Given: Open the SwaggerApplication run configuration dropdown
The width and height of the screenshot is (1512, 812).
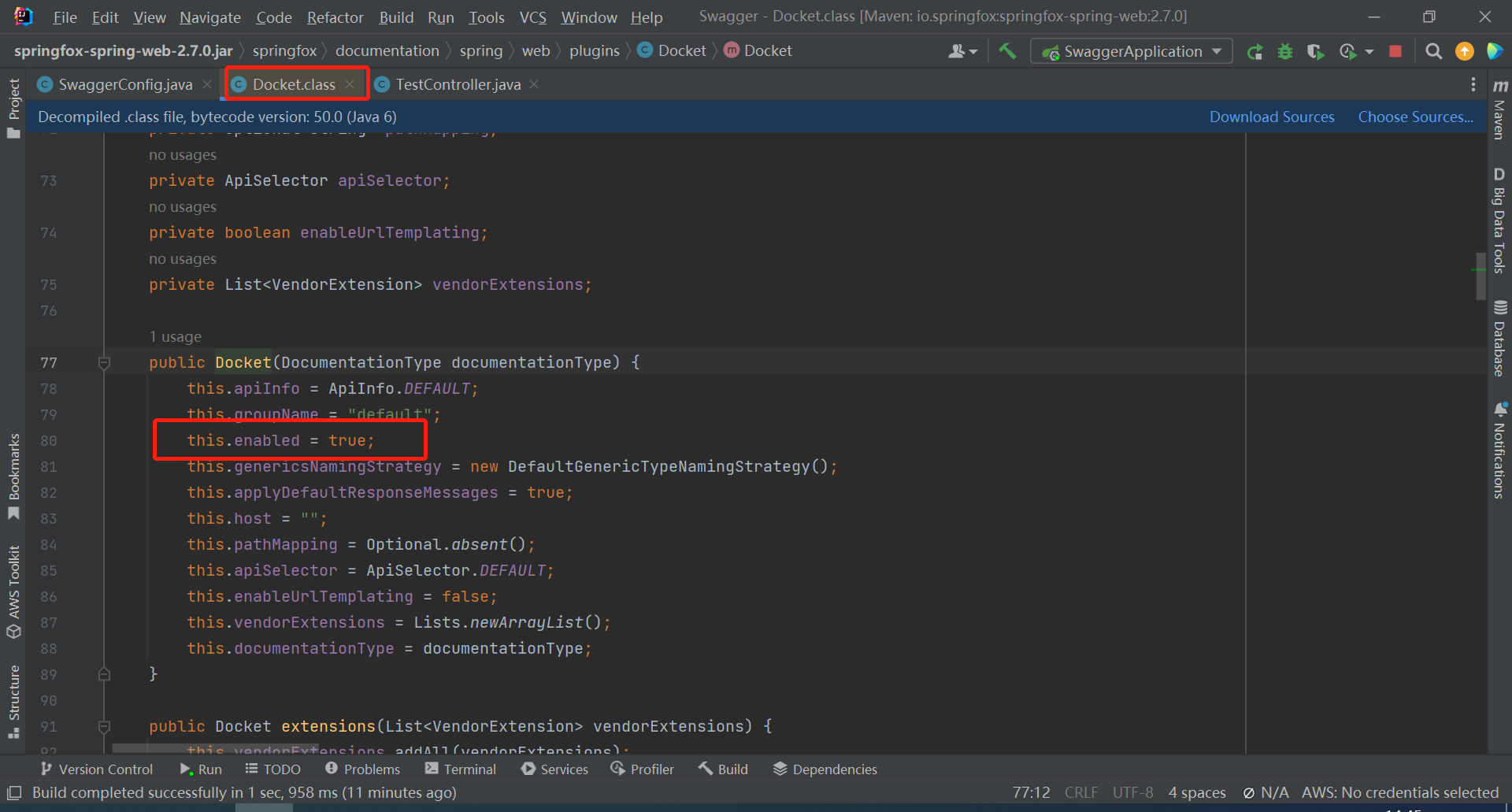Looking at the screenshot, I should point(1132,51).
